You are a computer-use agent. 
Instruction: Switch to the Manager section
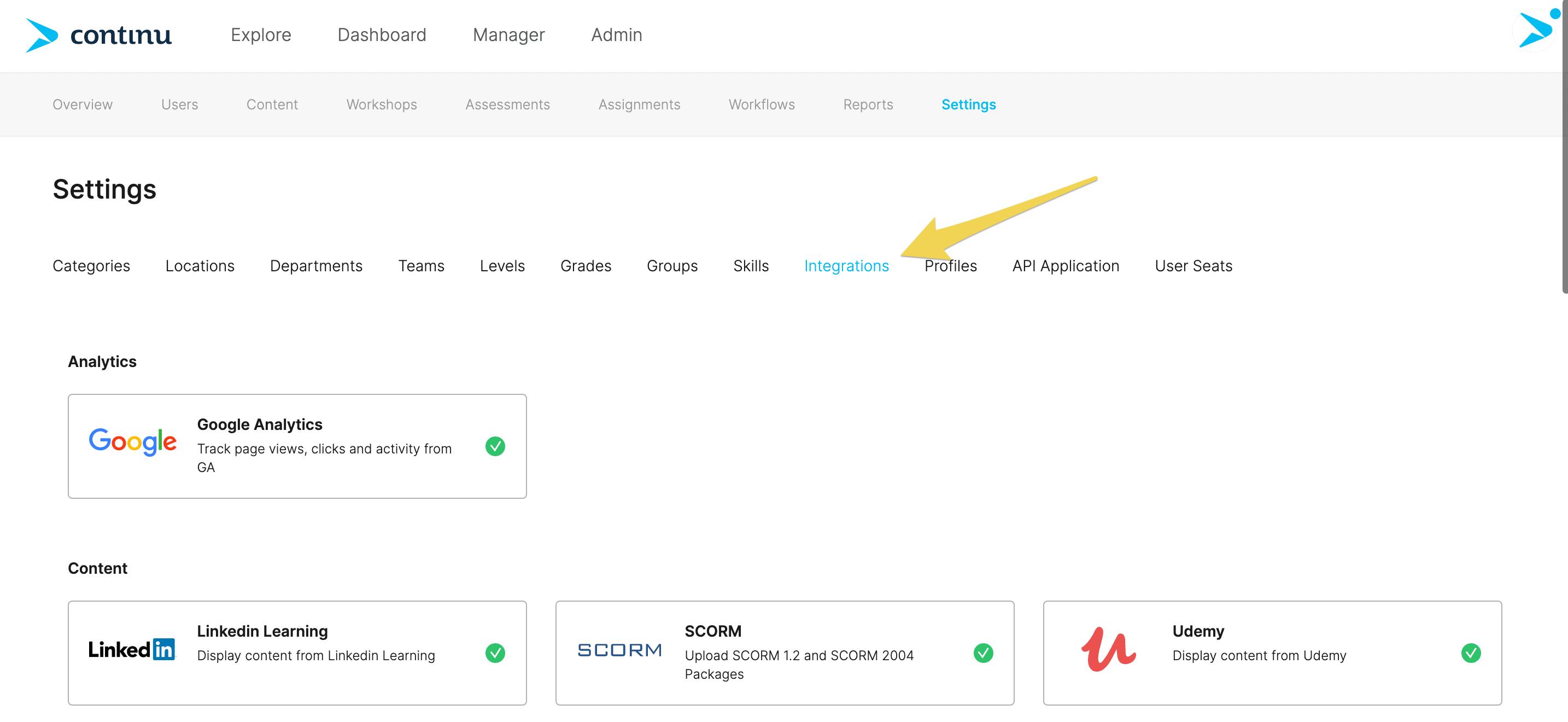coord(509,36)
